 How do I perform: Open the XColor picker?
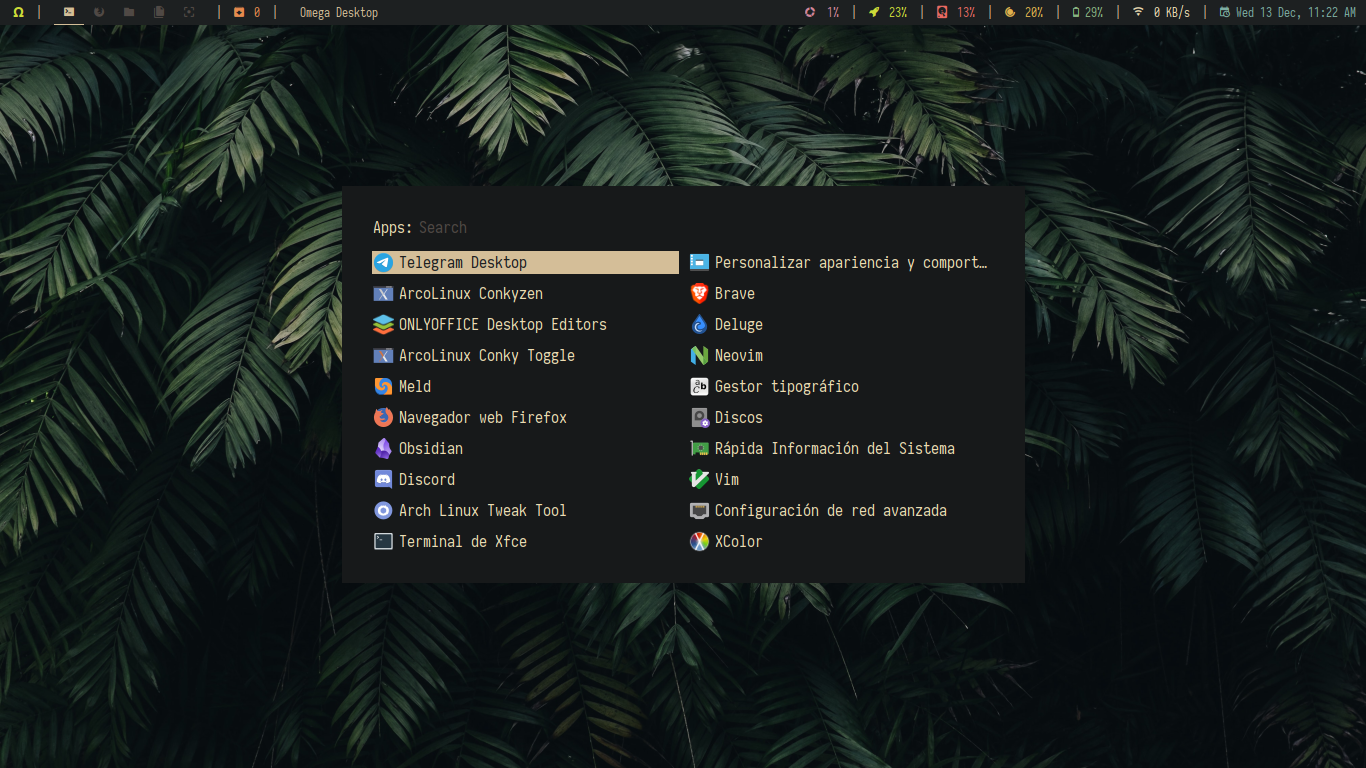[738, 541]
